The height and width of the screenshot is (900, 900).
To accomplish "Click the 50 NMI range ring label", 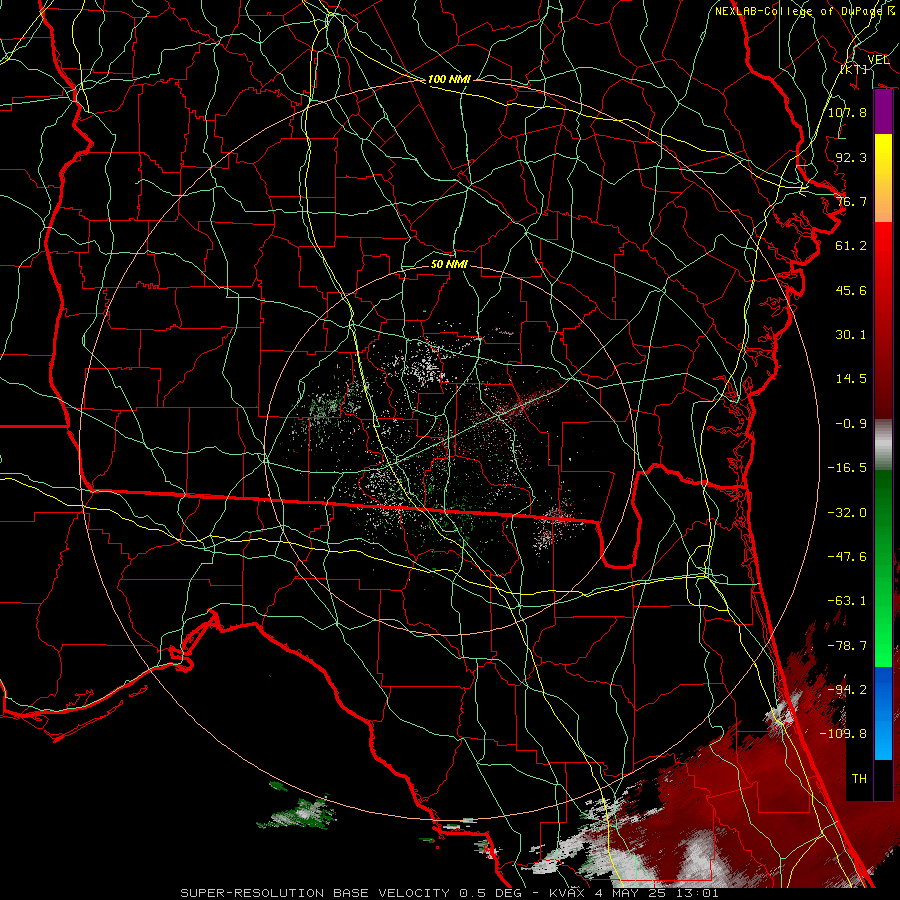I will (x=449, y=265).
